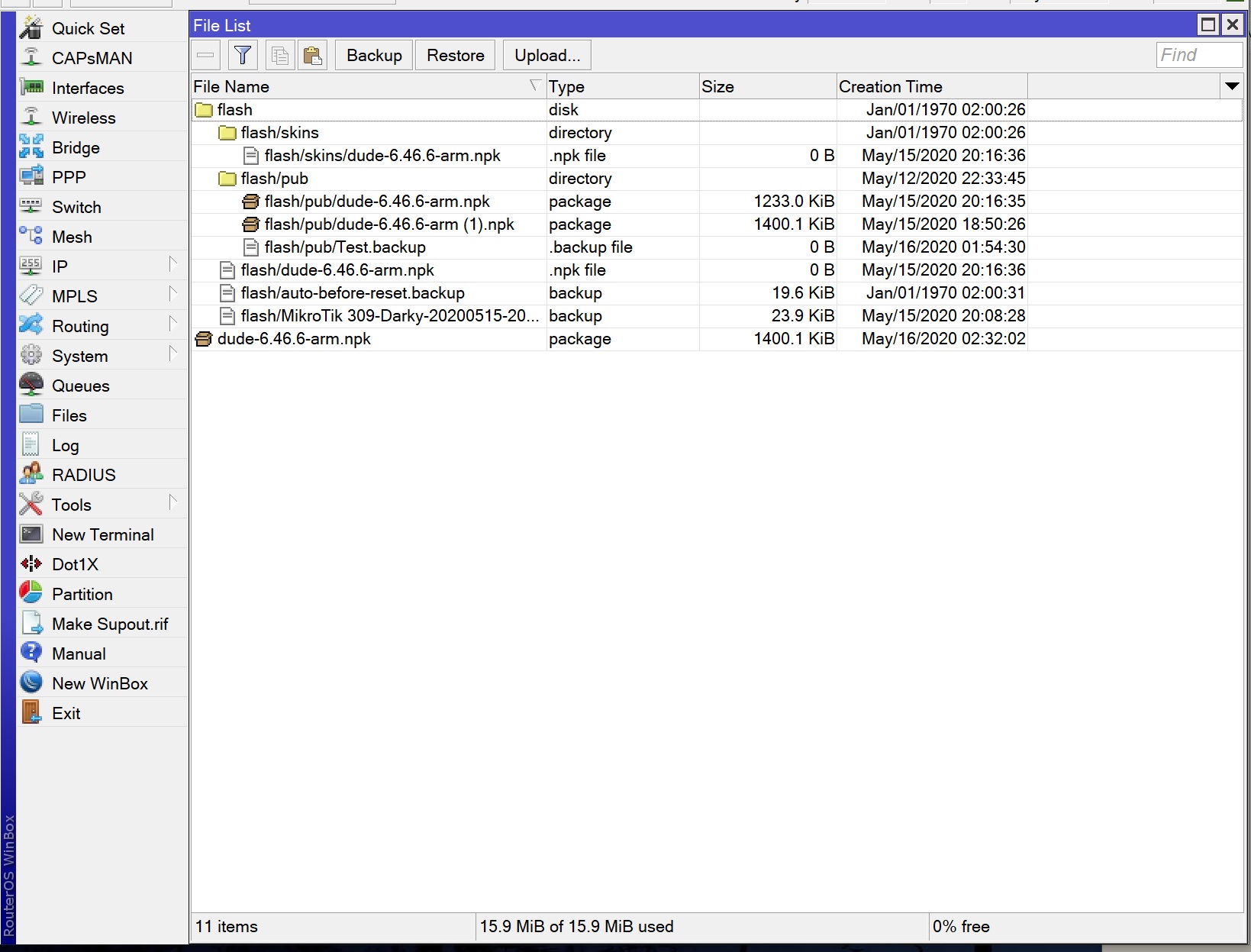Click the Dot1X icon
The width and height of the screenshot is (1251, 952).
(x=31, y=564)
